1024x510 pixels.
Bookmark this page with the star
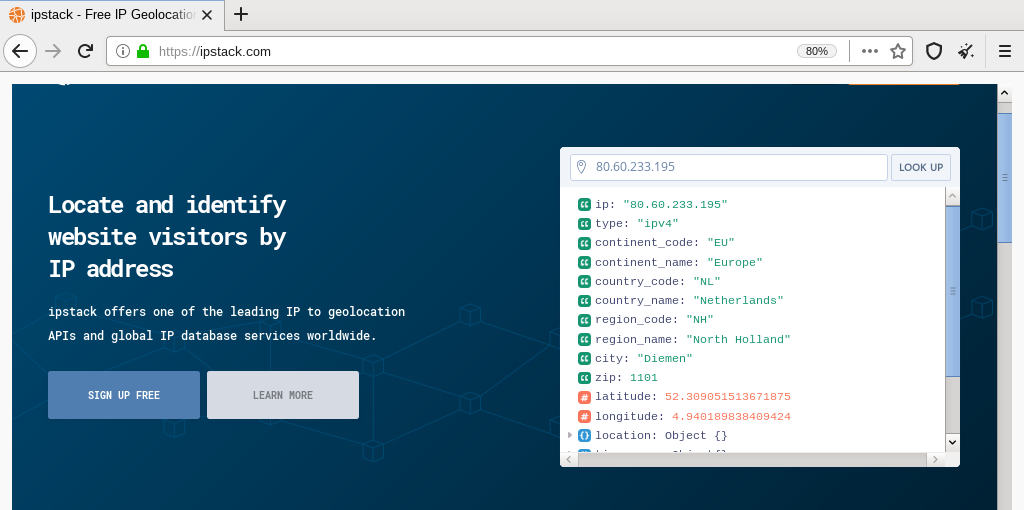pyautogui.click(x=898, y=51)
